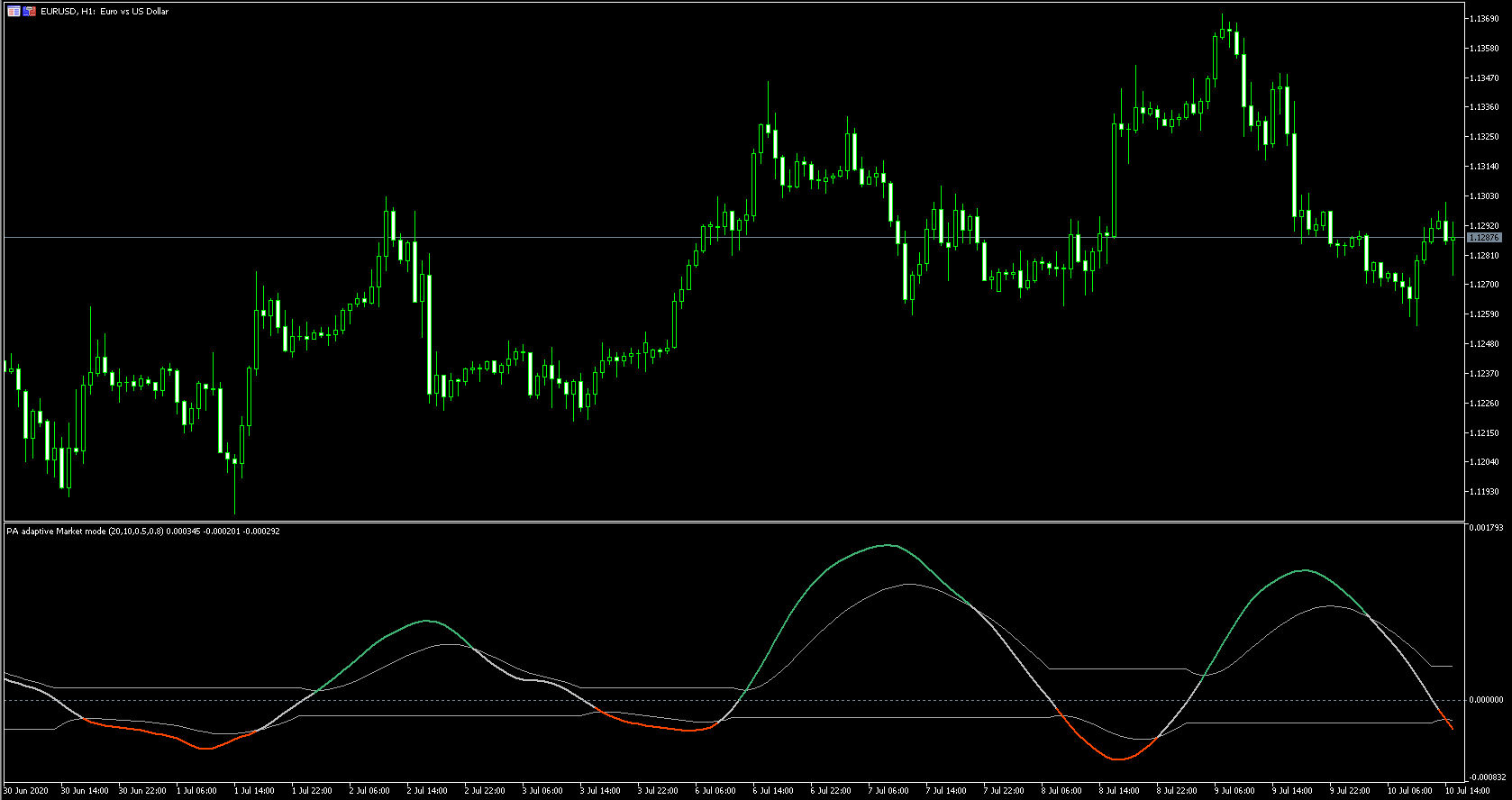1512x800 pixels.
Task: Click the current price label 1.12876
Action: (1484, 238)
